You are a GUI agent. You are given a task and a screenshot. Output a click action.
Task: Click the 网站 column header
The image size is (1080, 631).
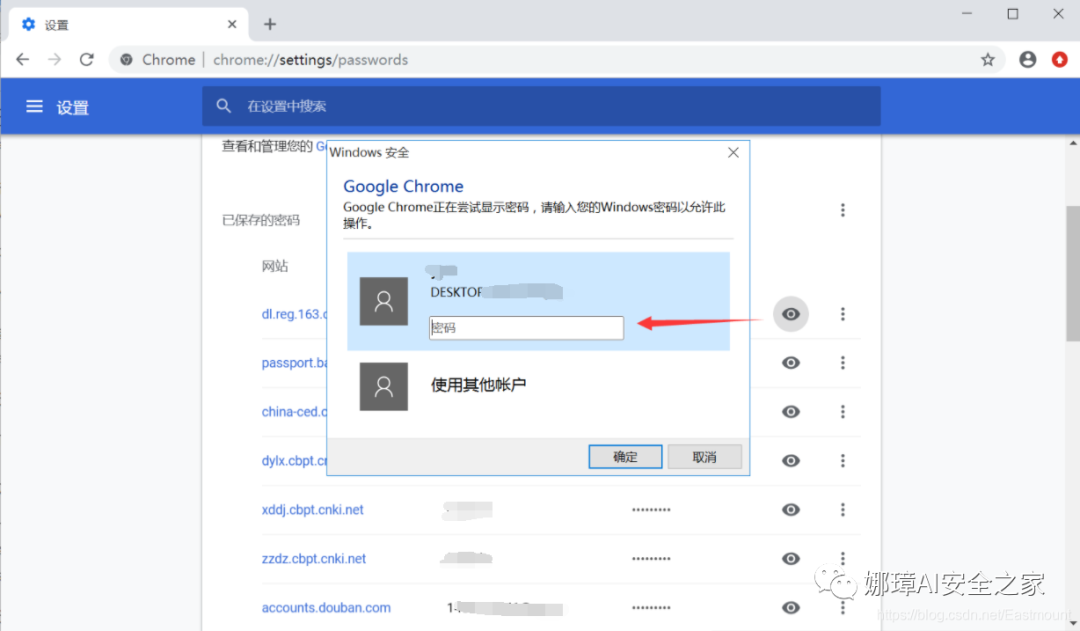275,266
